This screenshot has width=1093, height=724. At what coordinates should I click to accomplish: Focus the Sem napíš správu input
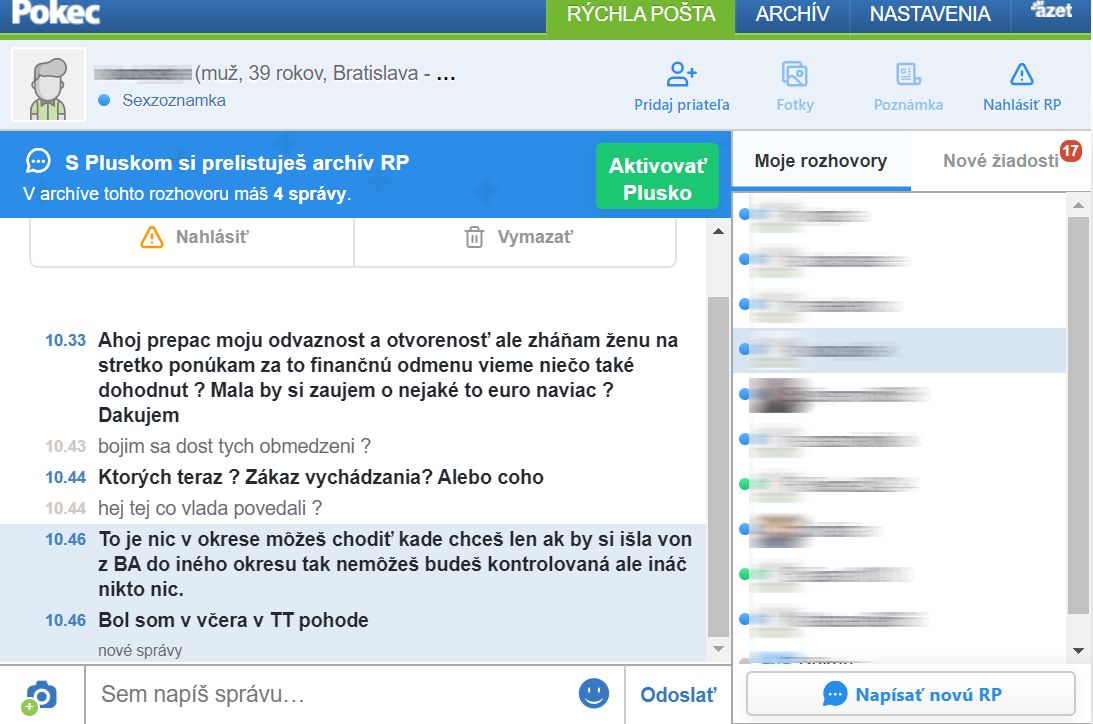point(329,695)
